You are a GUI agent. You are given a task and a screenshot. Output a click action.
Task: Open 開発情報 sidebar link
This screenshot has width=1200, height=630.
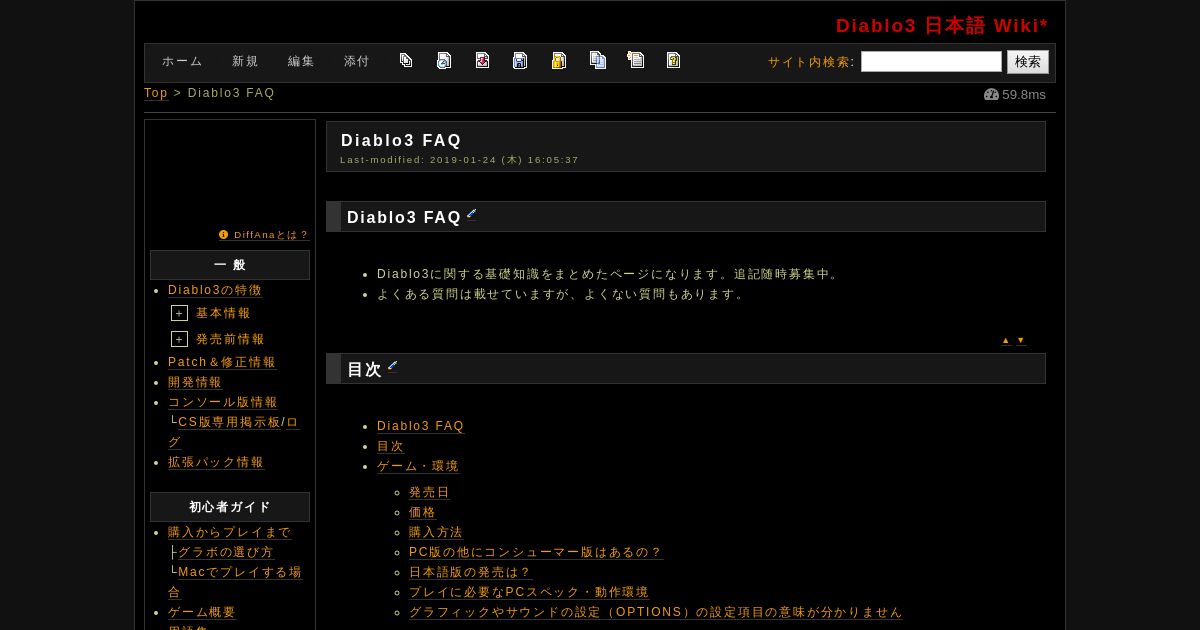pos(196,382)
